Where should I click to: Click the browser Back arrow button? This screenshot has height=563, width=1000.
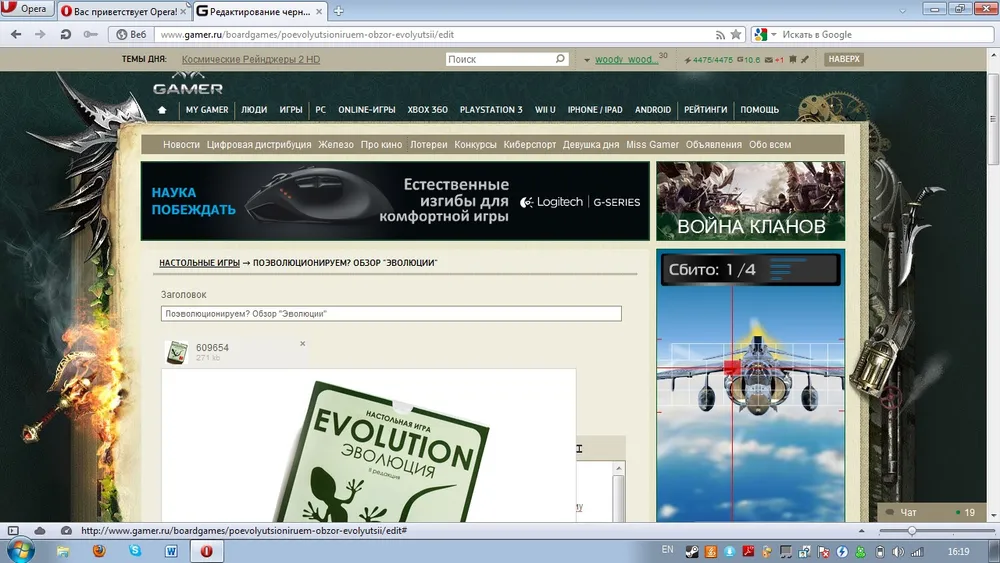[15, 34]
